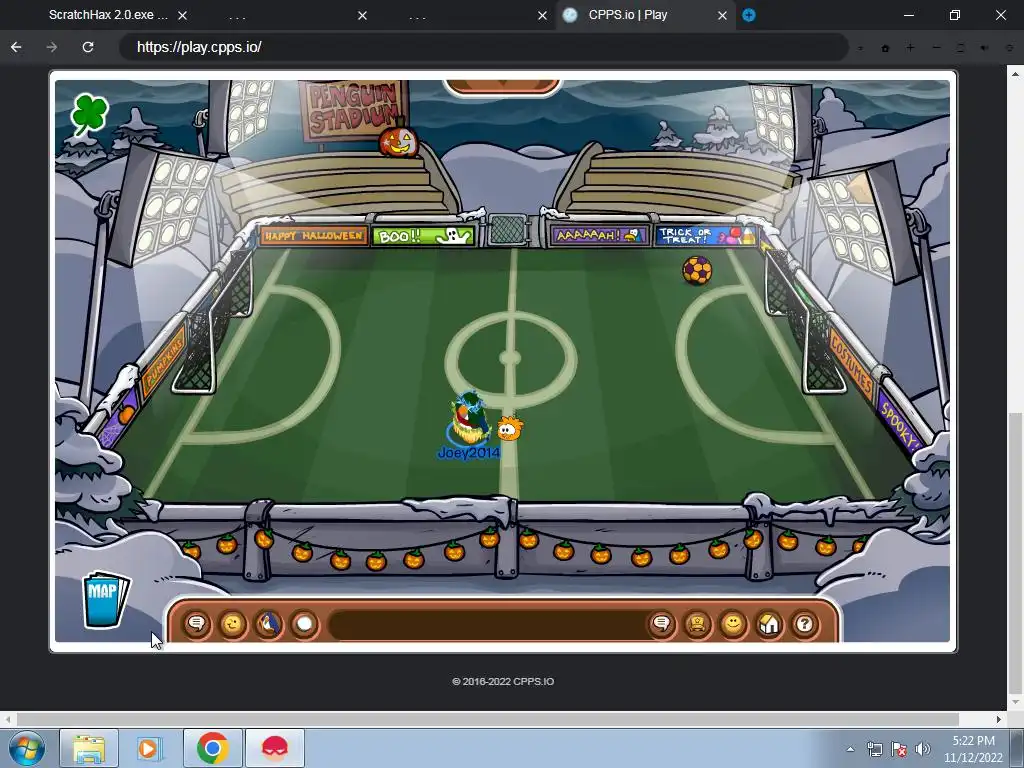This screenshot has height=768, width=1024.
Task: Throw a snowball button
Action: [x=304, y=624]
